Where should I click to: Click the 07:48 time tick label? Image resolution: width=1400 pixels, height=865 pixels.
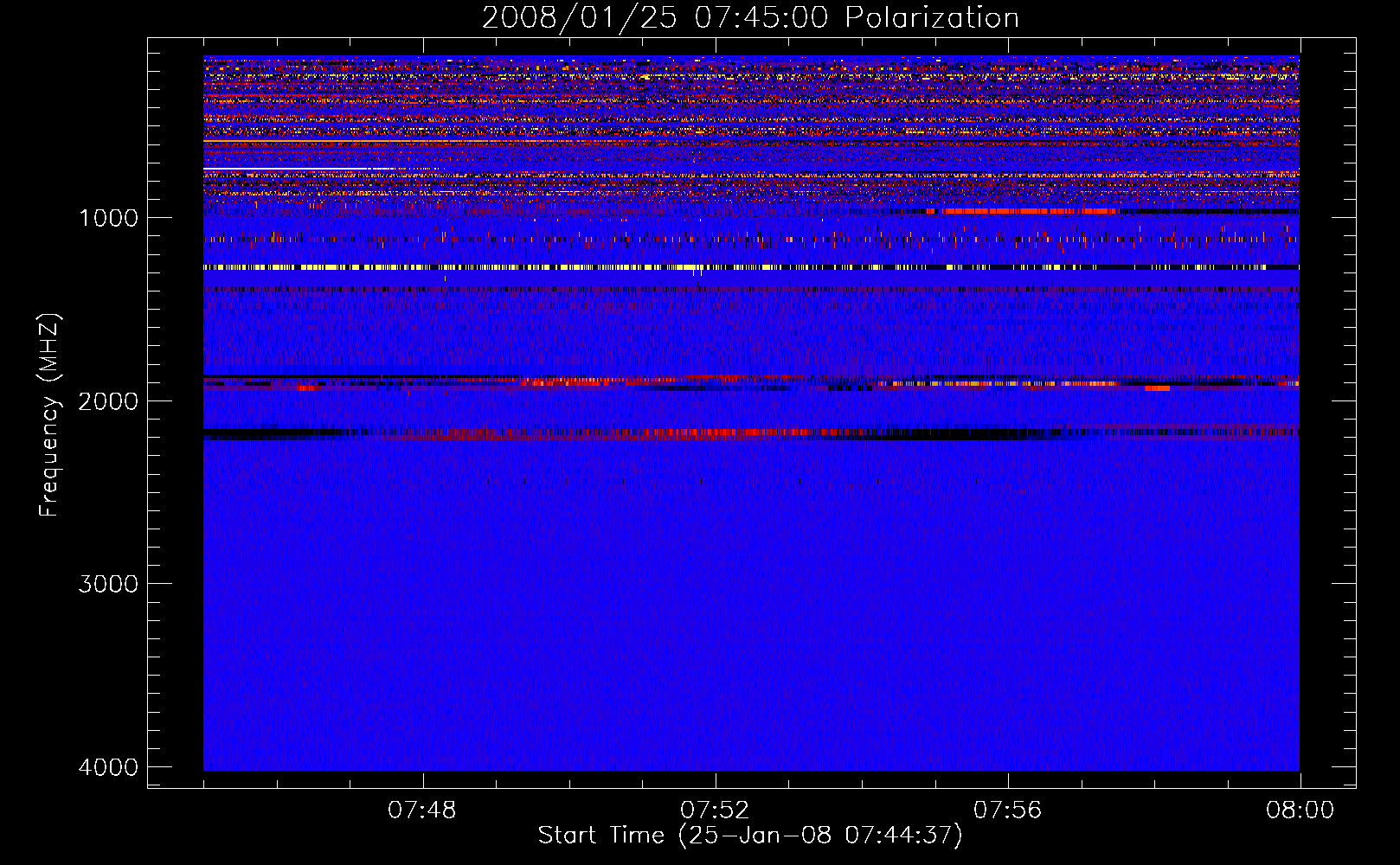[422, 811]
